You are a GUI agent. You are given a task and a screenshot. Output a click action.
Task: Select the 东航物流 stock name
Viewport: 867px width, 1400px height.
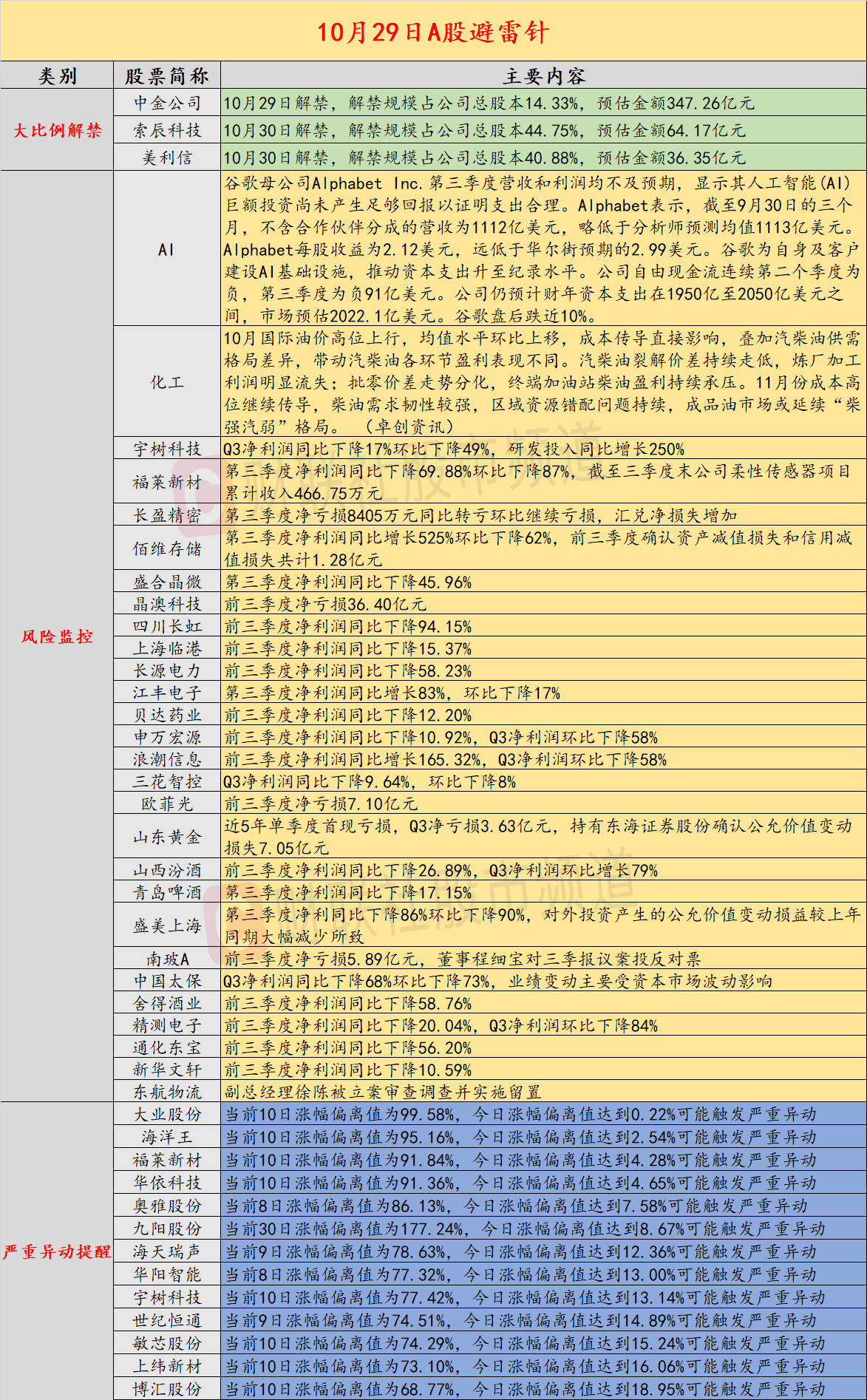(167, 1092)
